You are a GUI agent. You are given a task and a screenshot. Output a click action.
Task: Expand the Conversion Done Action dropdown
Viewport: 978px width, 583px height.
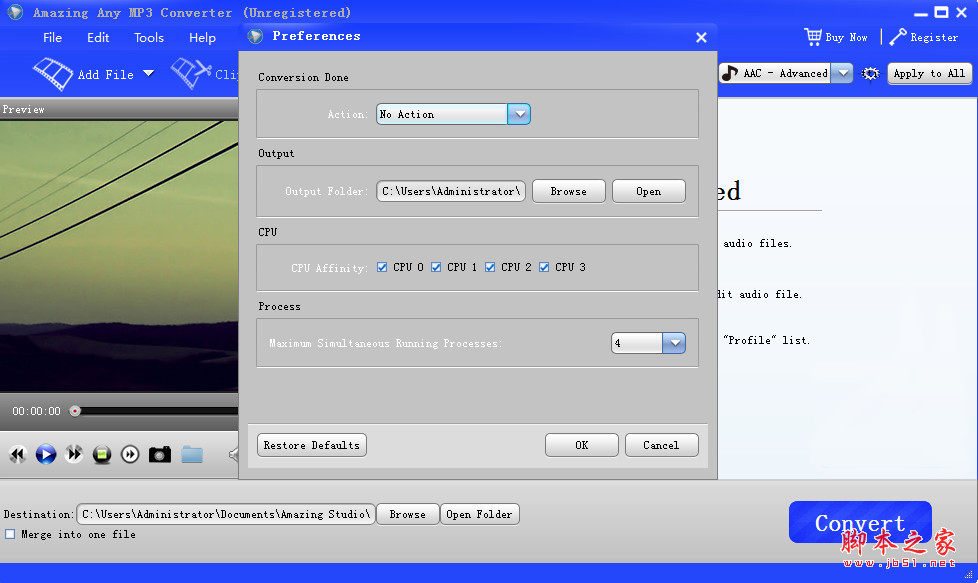click(519, 114)
